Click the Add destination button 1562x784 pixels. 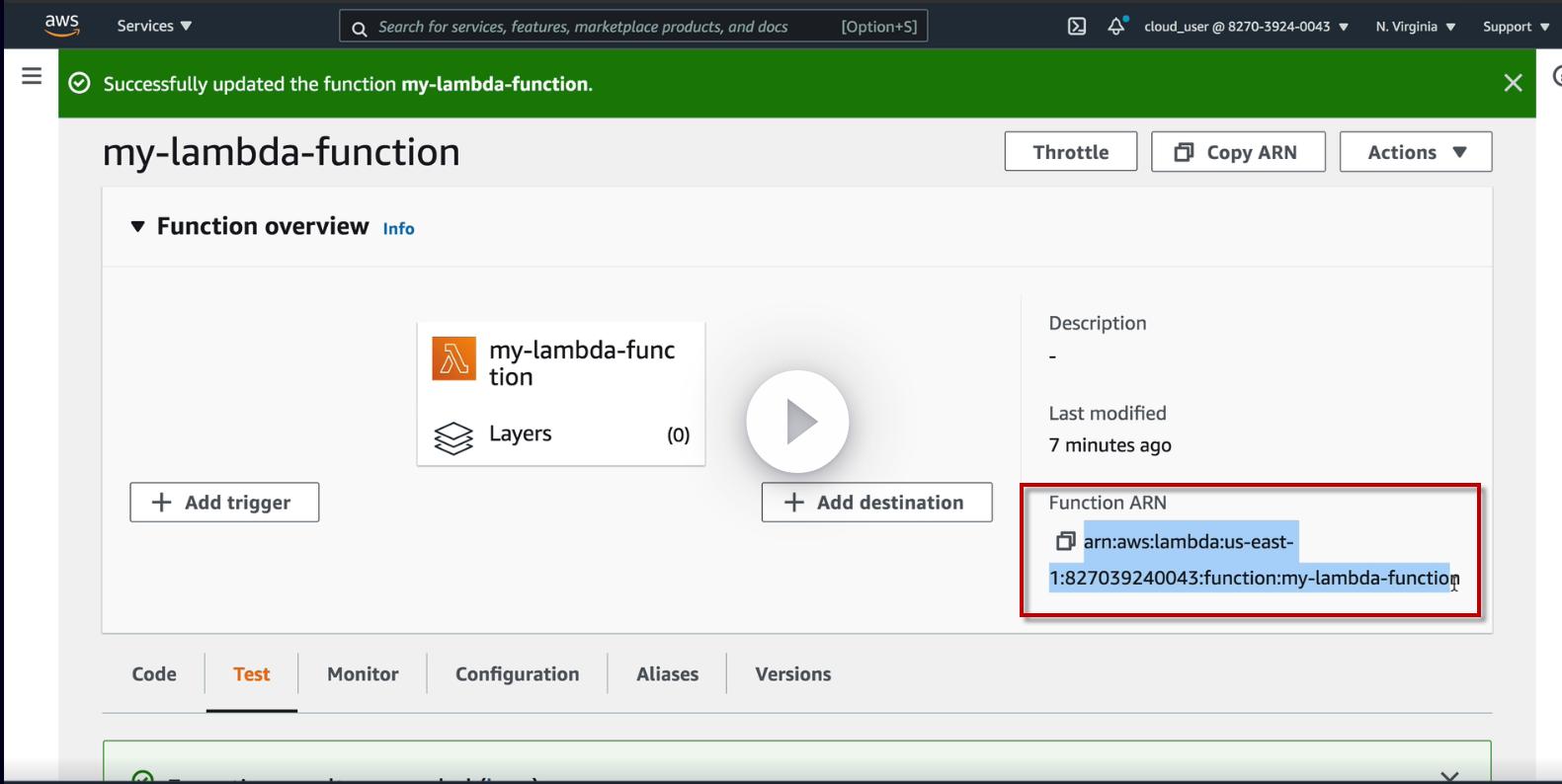click(x=876, y=503)
